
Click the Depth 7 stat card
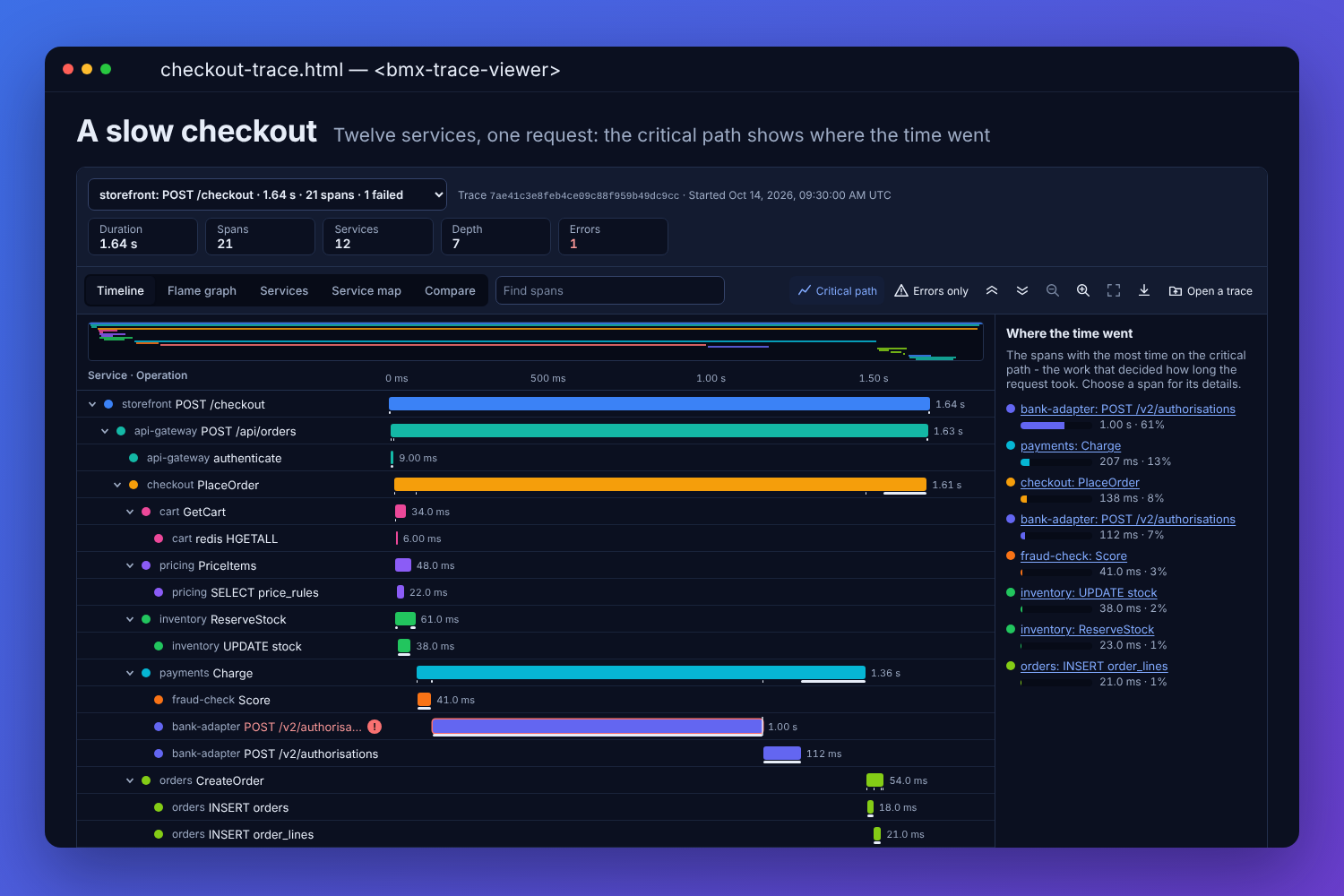(x=495, y=237)
